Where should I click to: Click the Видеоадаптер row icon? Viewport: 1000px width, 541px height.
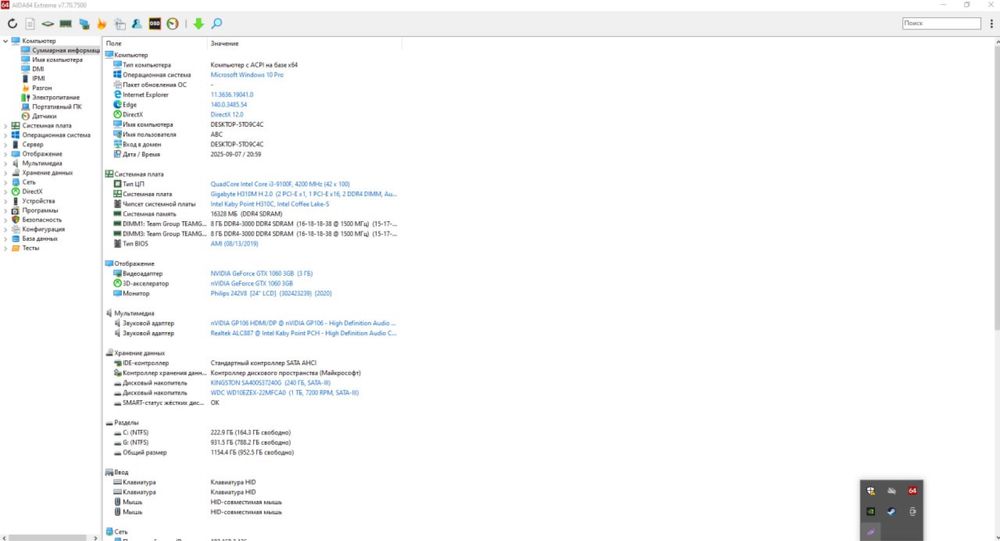point(117,274)
